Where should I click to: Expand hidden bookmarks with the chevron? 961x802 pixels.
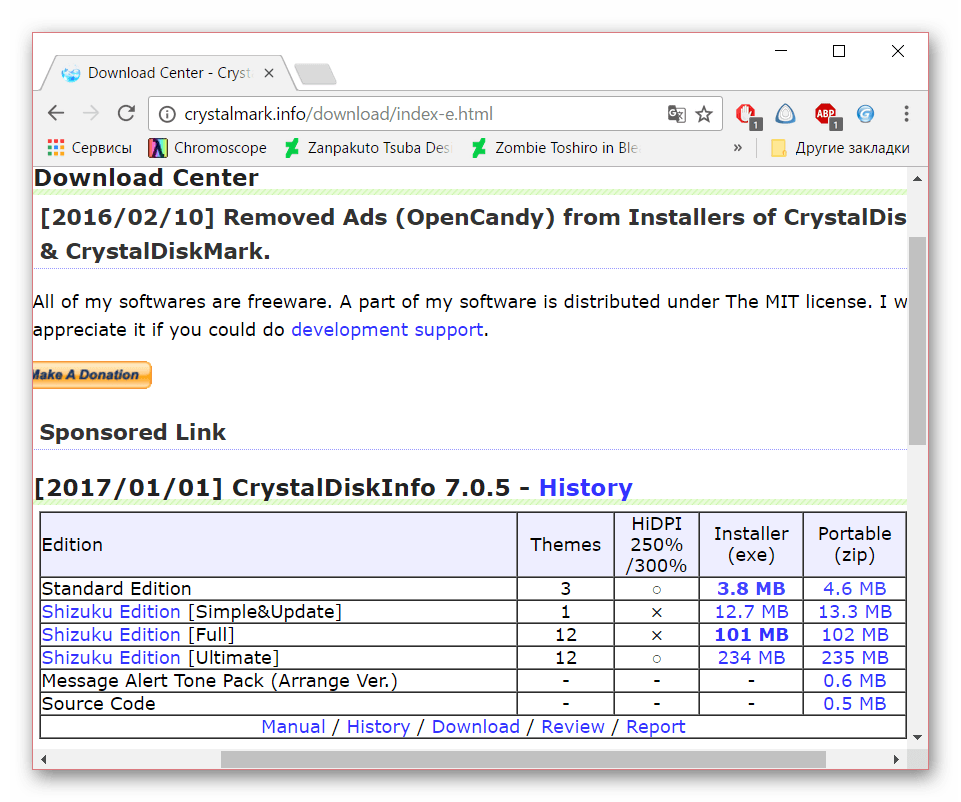(737, 148)
